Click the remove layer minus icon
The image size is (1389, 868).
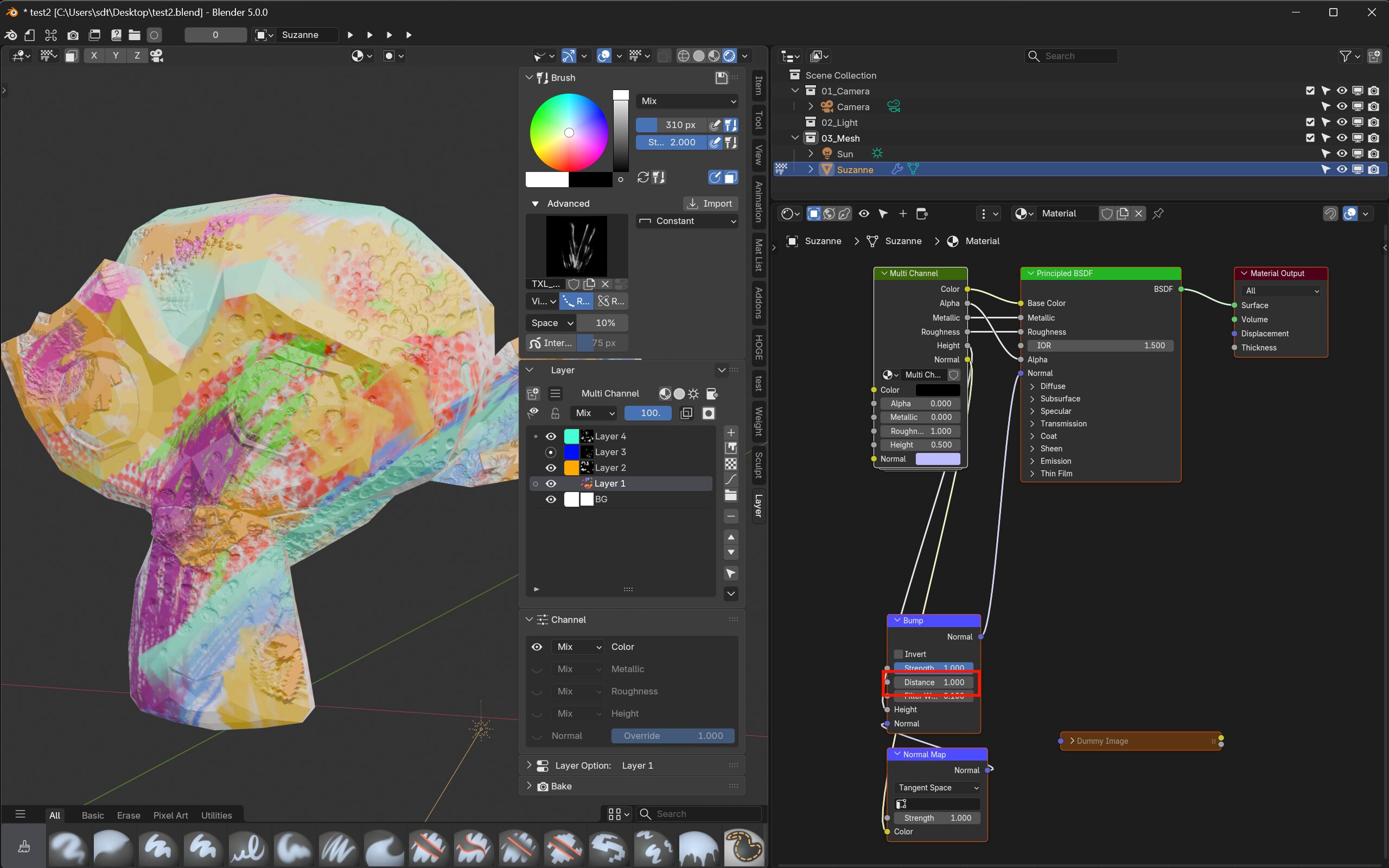tap(731, 516)
